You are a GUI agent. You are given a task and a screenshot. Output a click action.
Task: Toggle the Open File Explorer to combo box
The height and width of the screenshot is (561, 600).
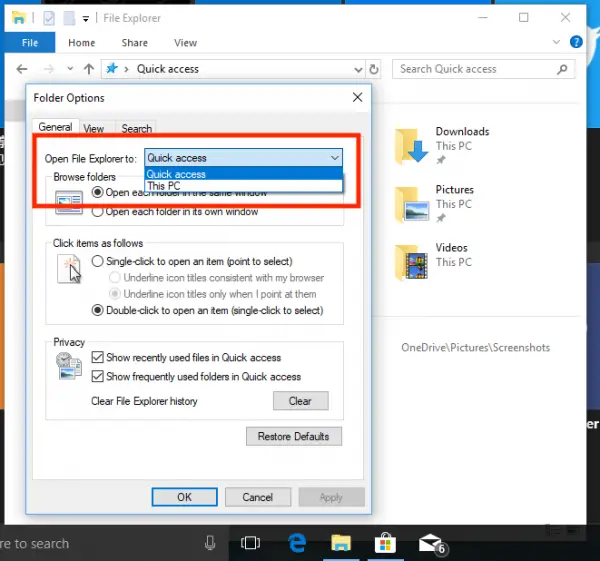click(243, 158)
